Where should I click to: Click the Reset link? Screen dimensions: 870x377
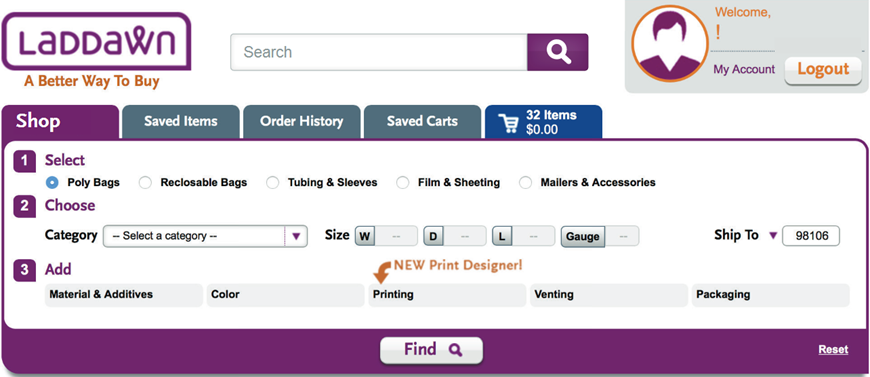[x=833, y=349]
